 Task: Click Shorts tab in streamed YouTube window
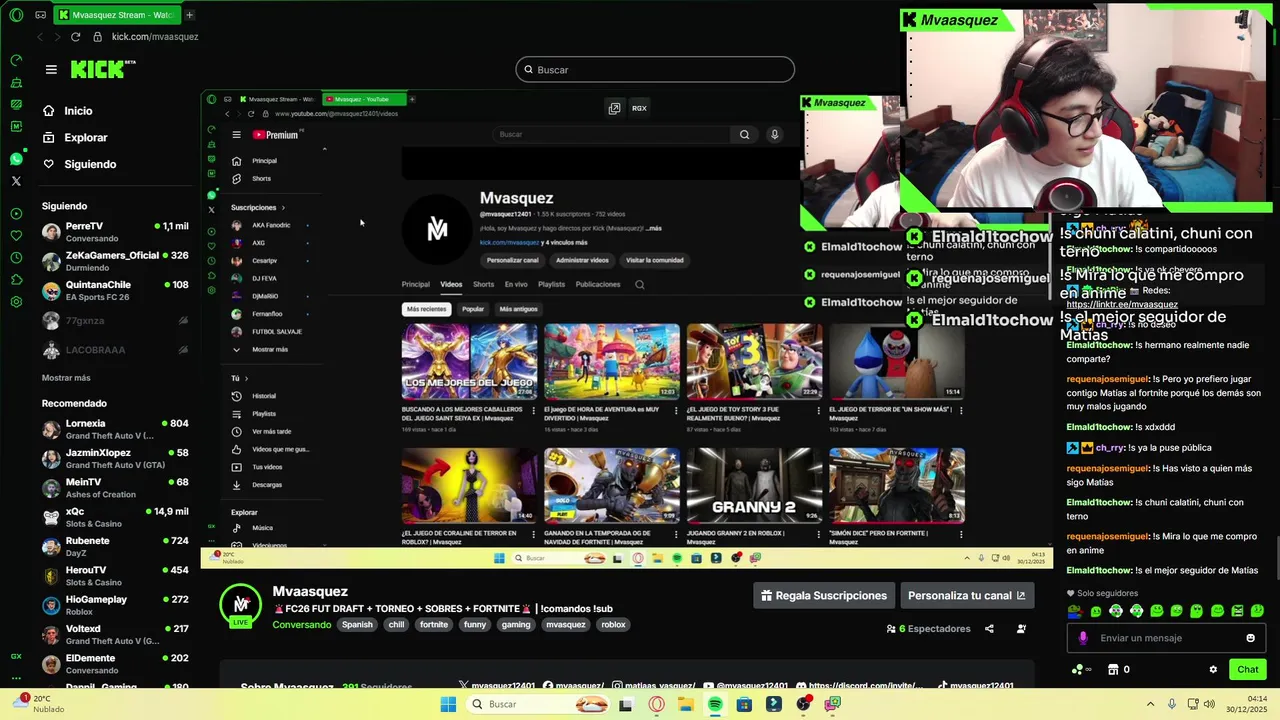(x=483, y=284)
